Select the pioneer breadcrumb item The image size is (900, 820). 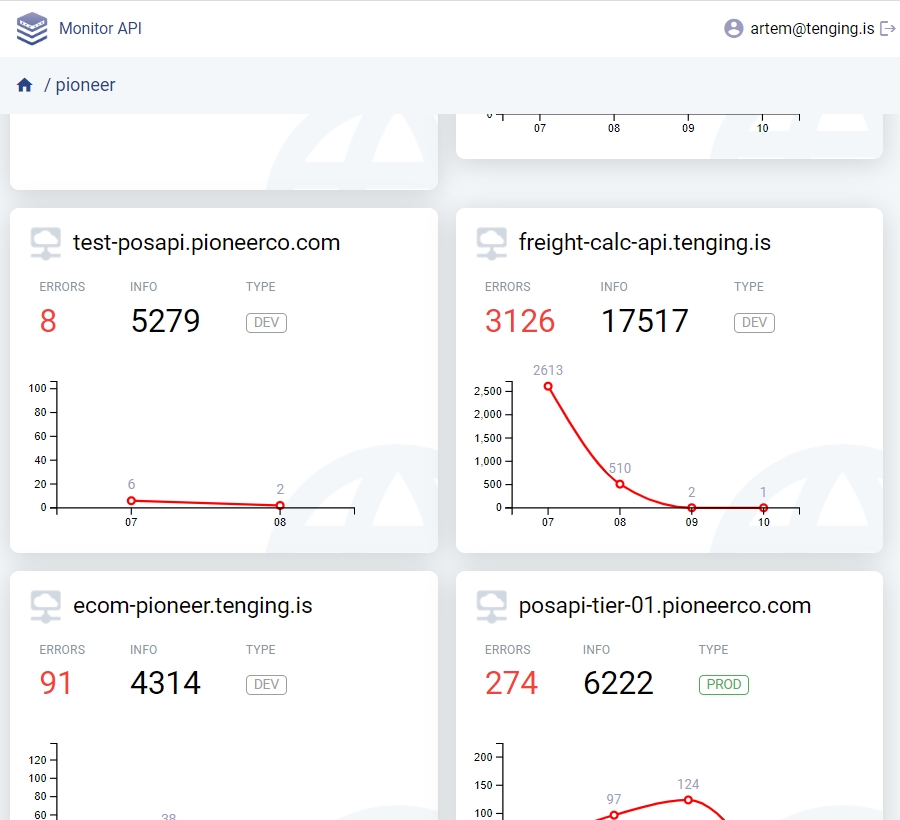click(x=85, y=85)
